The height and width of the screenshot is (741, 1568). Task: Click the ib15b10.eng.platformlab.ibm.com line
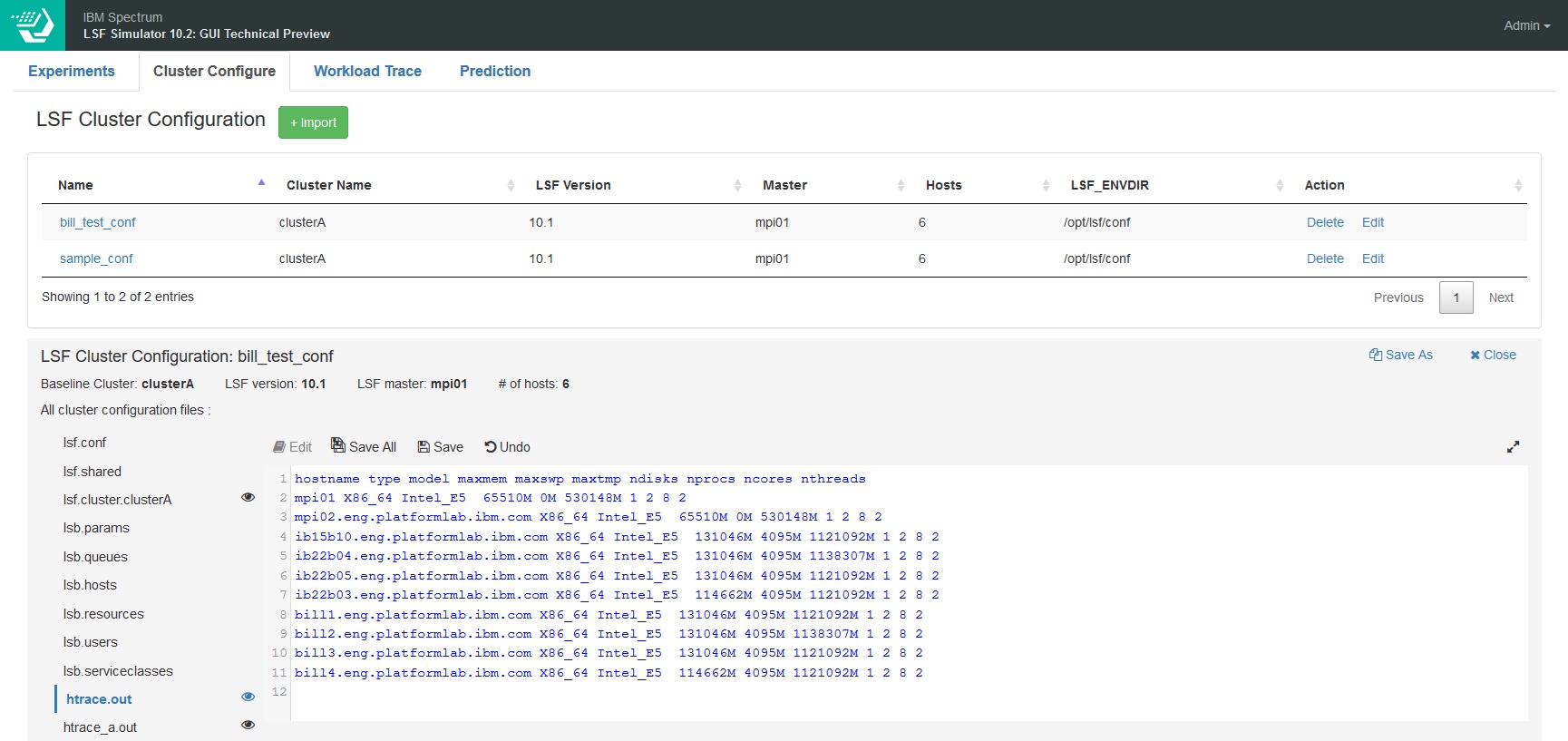tap(617, 537)
